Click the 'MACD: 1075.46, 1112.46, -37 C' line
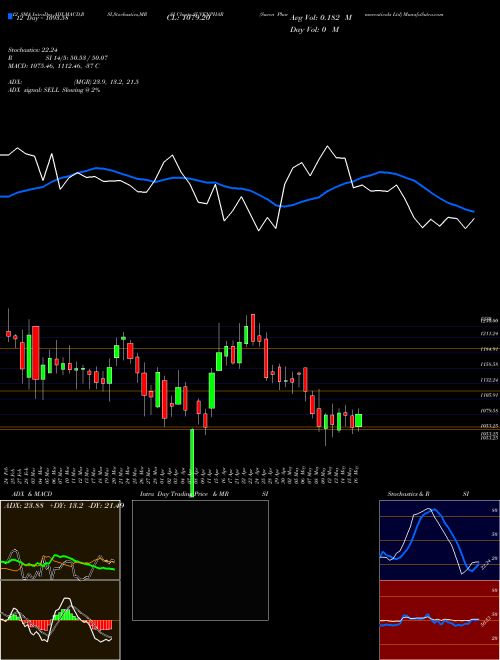This screenshot has width=500, height=660. point(53,66)
